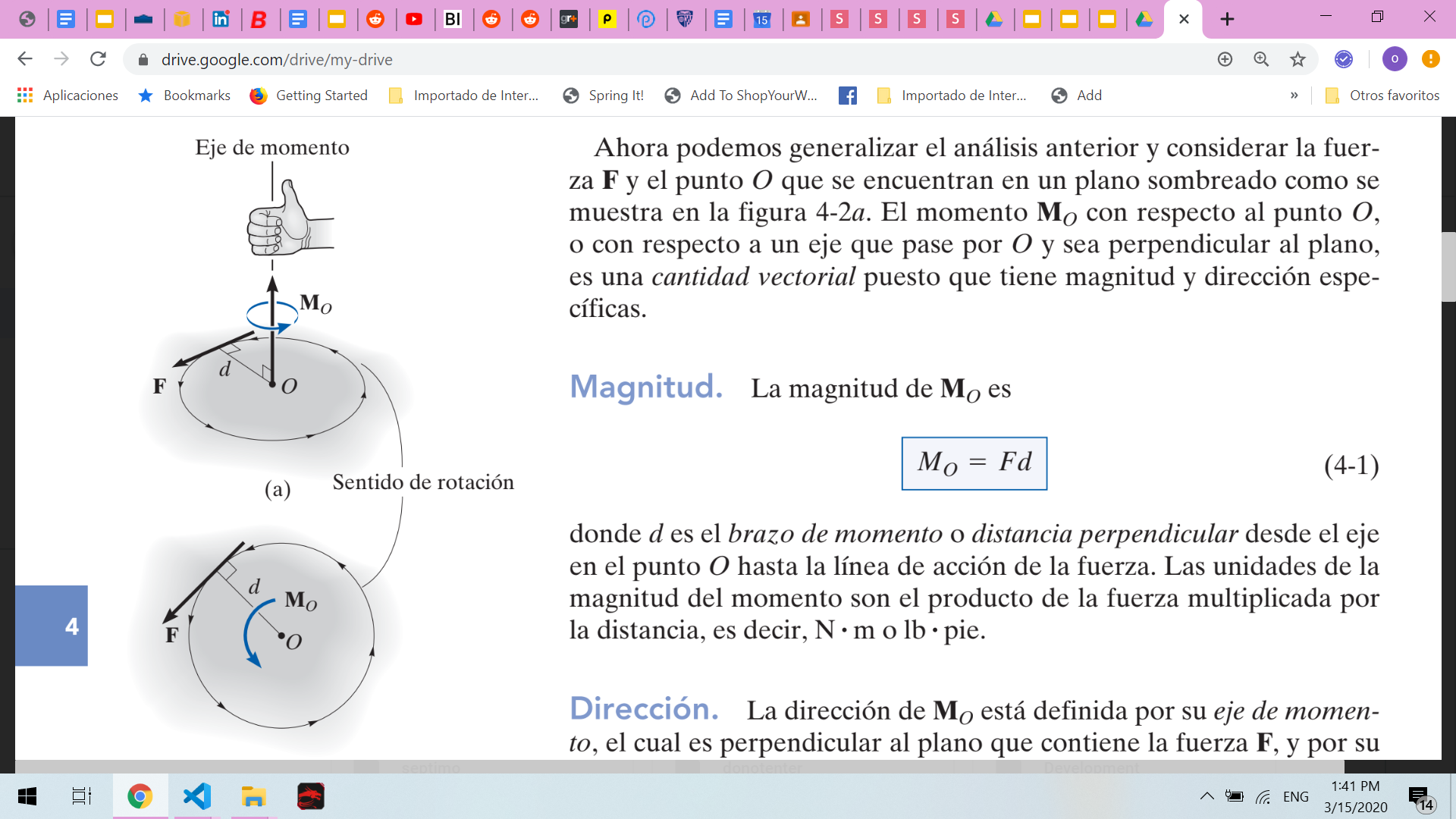Screen dimensions: 1456x819
Task: Show hidden system tray icons
Action: [x=1207, y=796]
